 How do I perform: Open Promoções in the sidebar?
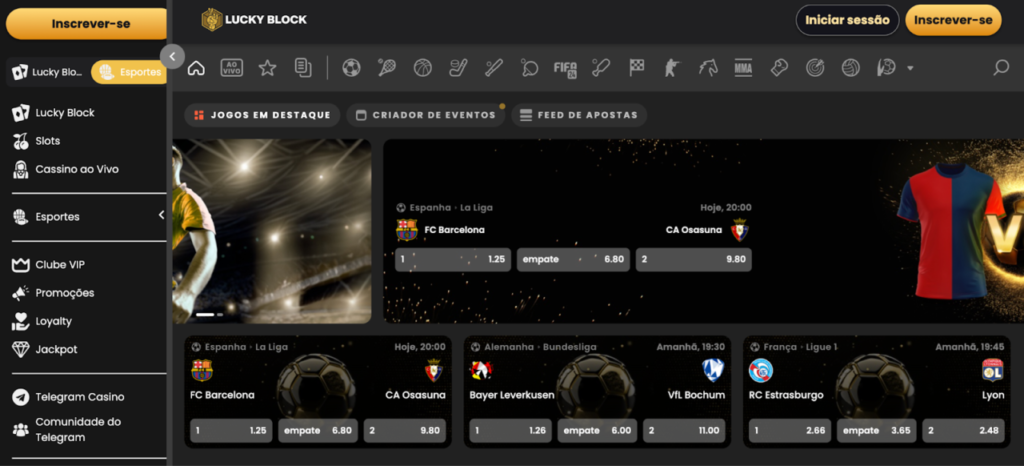click(x=53, y=293)
